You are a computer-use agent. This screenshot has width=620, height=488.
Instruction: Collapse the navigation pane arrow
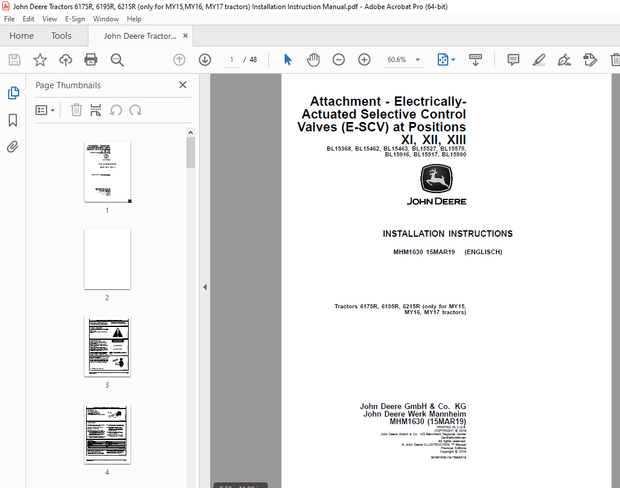pos(205,287)
